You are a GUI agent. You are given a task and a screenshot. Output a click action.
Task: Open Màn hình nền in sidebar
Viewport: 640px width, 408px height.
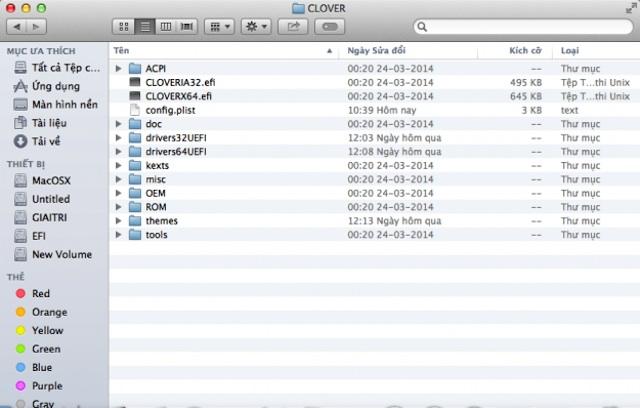click(x=56, y=104)
